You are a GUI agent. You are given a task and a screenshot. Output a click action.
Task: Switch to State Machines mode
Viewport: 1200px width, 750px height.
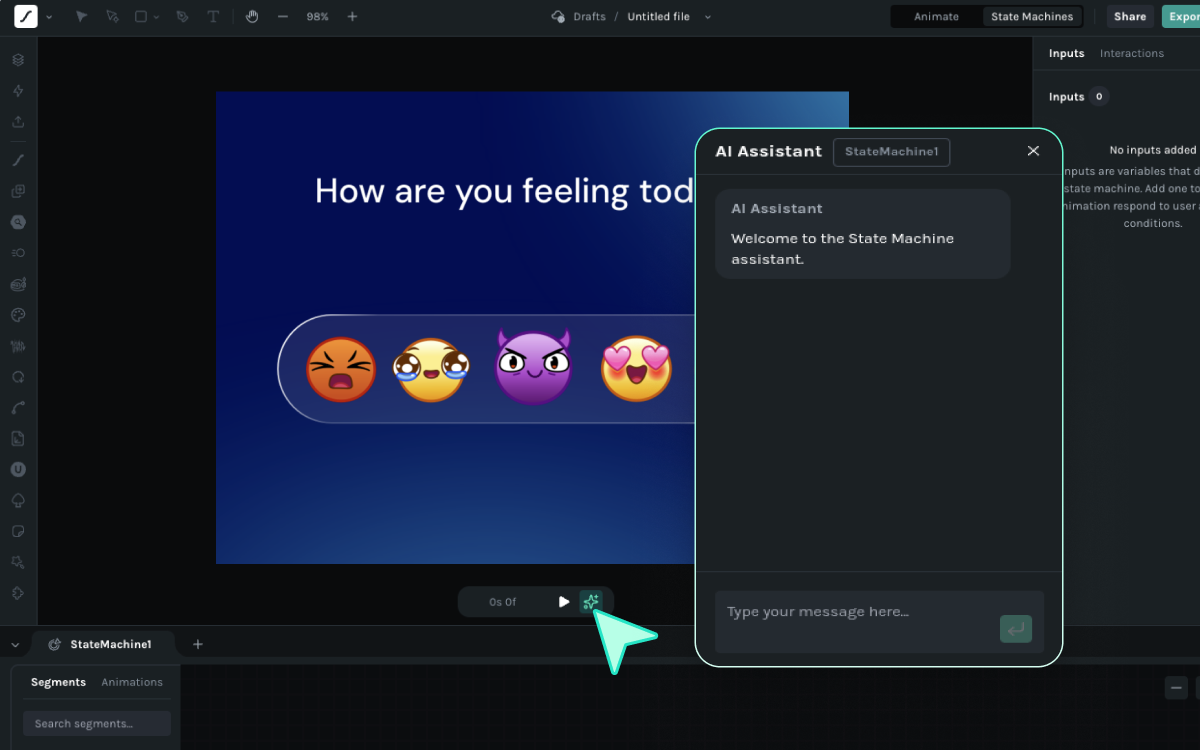click(1032, 17)
